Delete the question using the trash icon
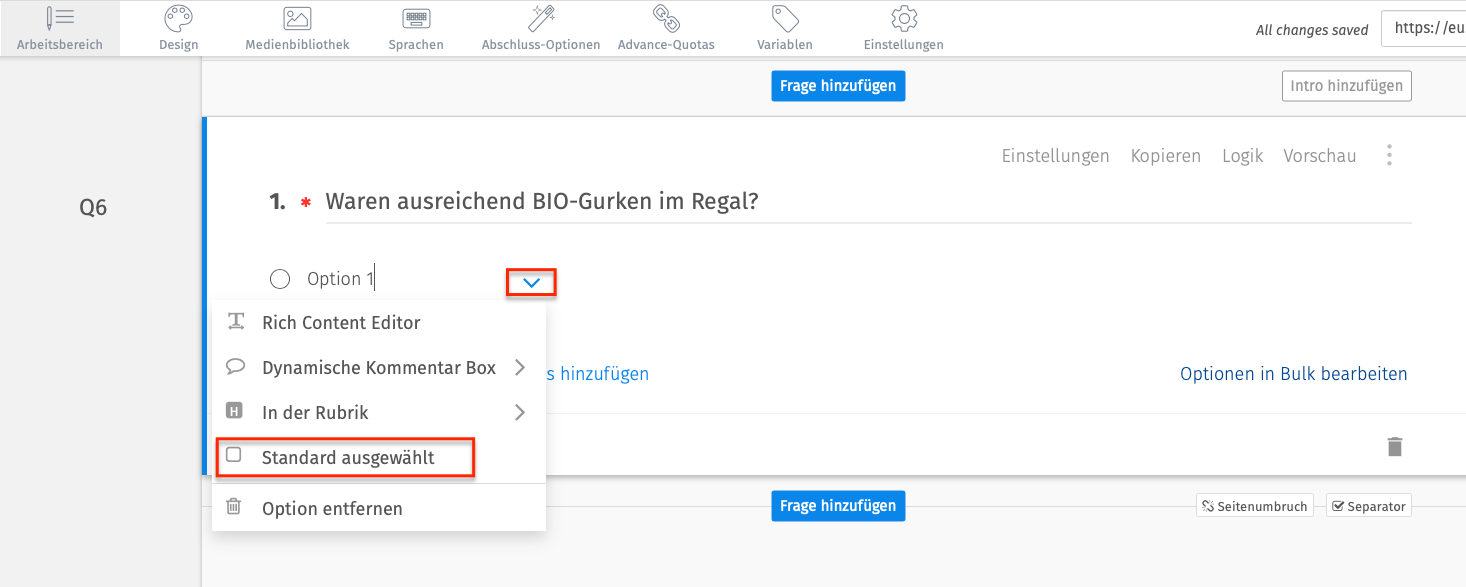Screen dimensions: 1466x587 click(1395, 447)
